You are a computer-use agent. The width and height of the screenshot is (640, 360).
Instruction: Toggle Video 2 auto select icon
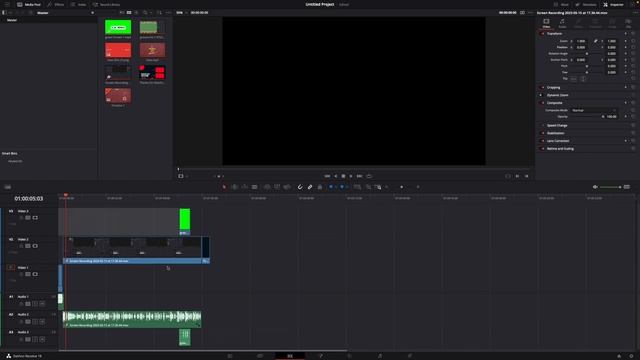[28, 246]
